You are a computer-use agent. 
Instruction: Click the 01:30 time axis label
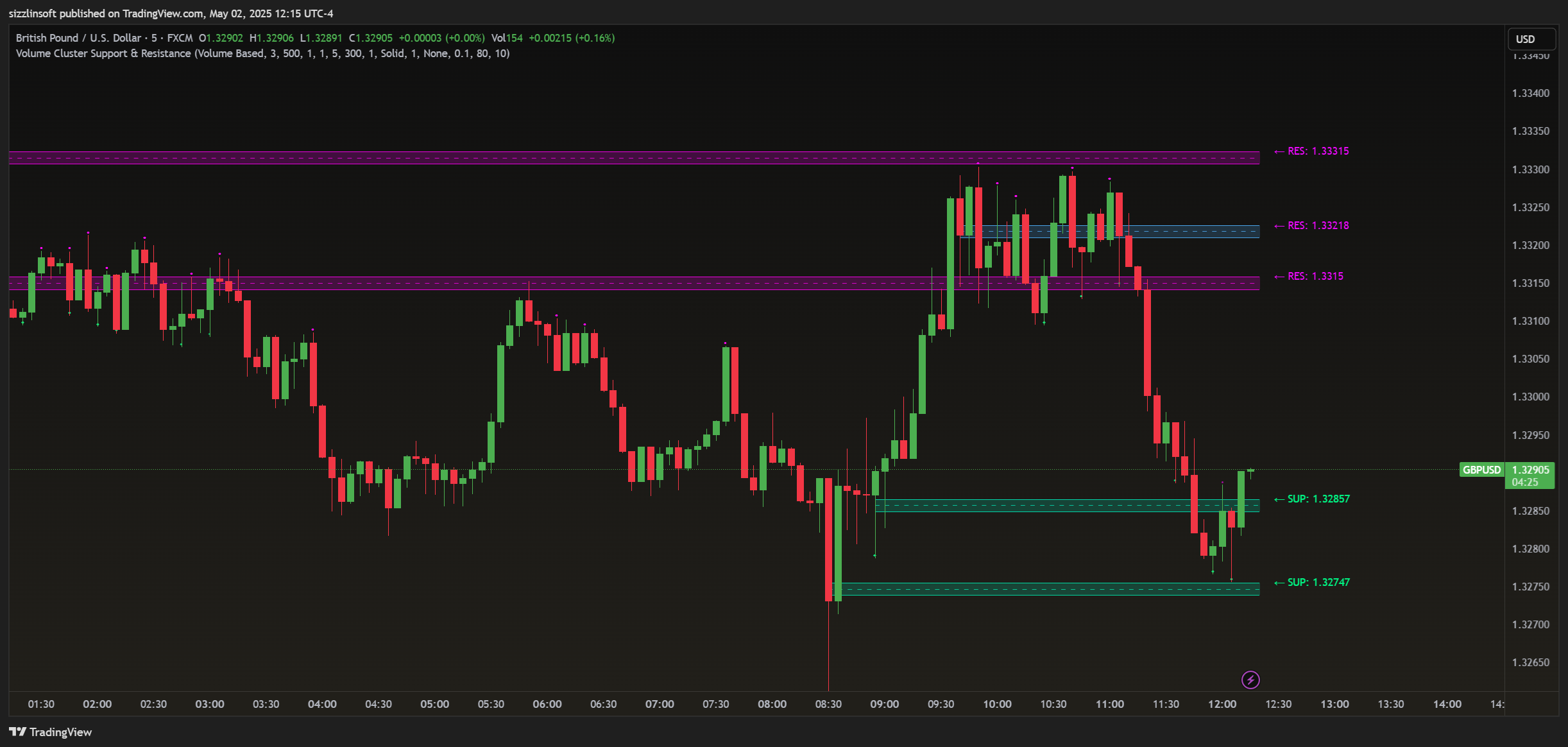pos(41,704)
